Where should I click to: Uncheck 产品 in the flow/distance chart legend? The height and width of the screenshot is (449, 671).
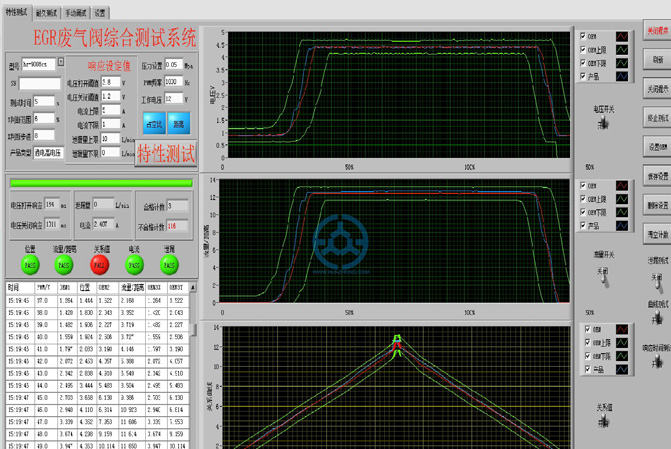[583, 225]
